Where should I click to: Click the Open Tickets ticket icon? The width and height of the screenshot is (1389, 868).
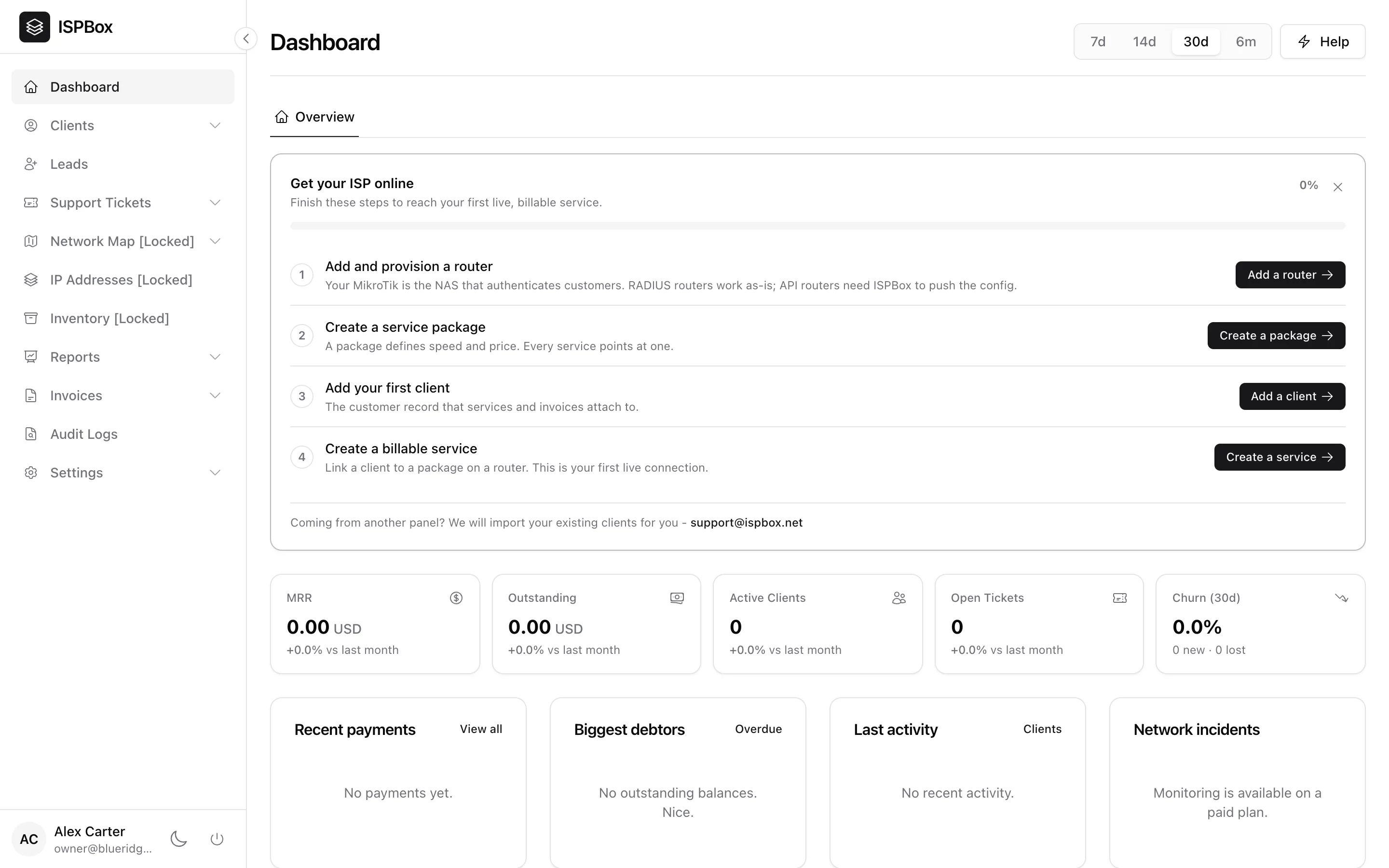coord(1120,598)
